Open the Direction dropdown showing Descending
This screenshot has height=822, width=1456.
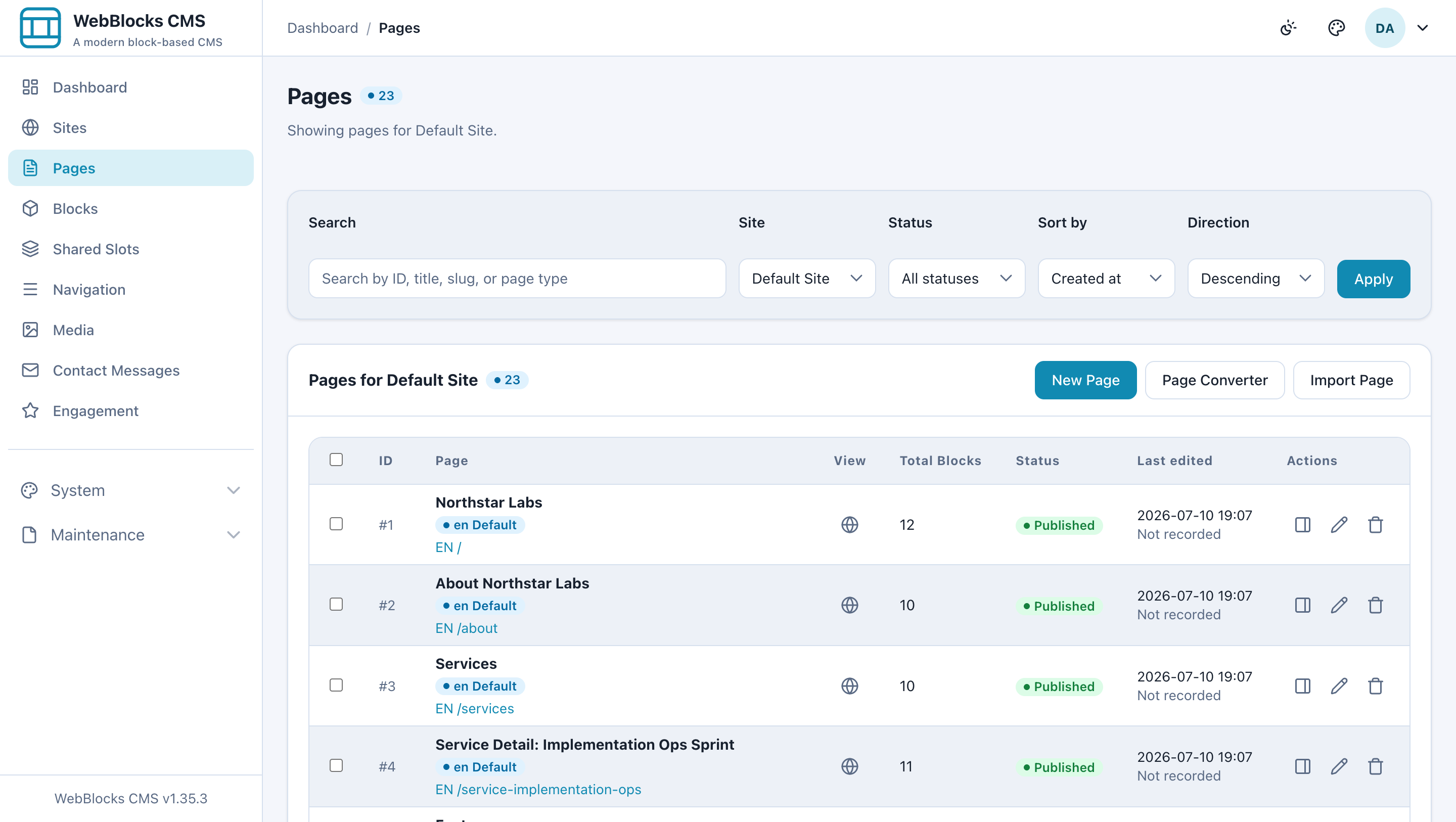pyautogui.click(x=1255, y=278)
